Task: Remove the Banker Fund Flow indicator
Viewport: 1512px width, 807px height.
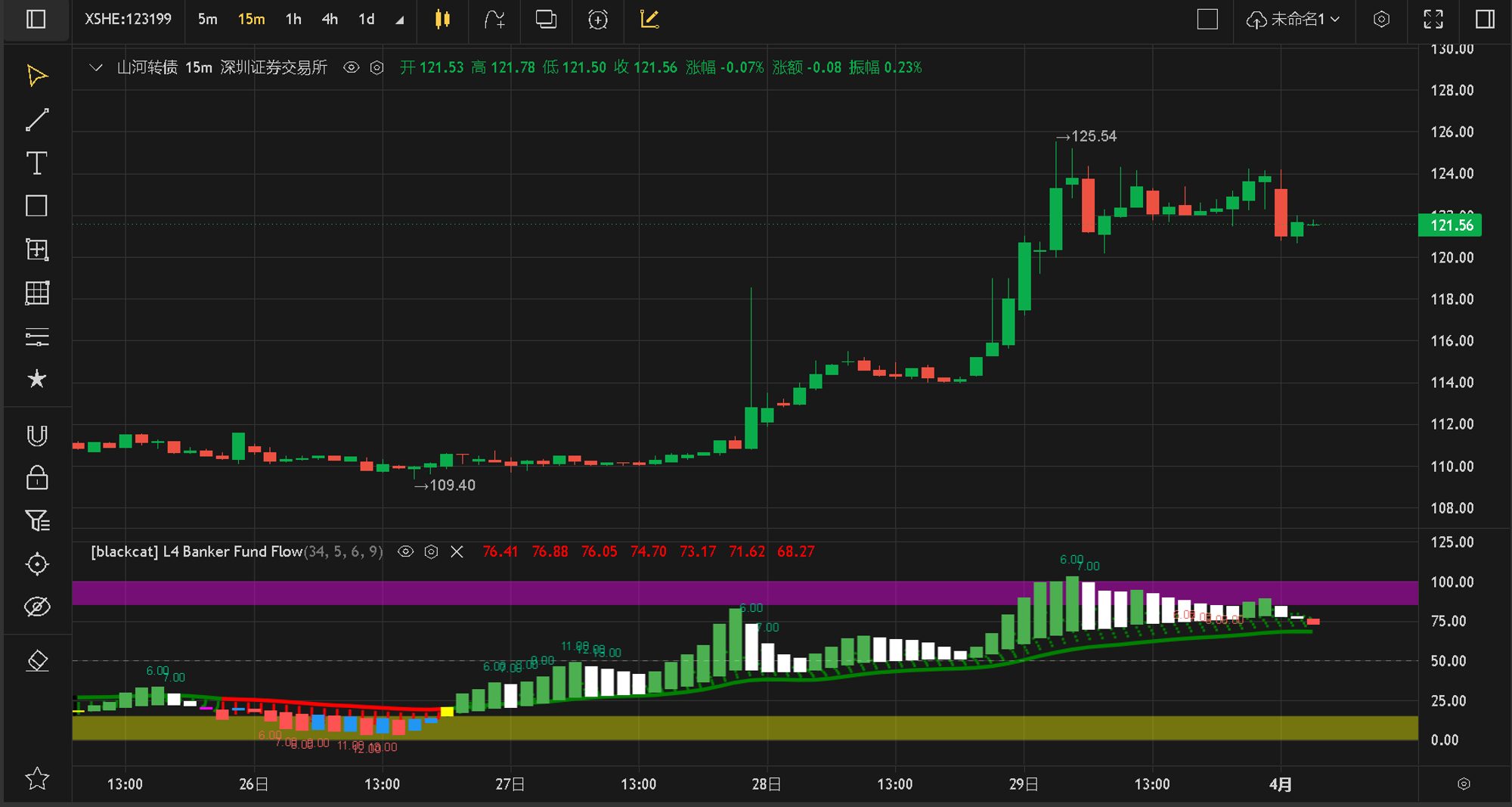Action: [x=457, y=551]
